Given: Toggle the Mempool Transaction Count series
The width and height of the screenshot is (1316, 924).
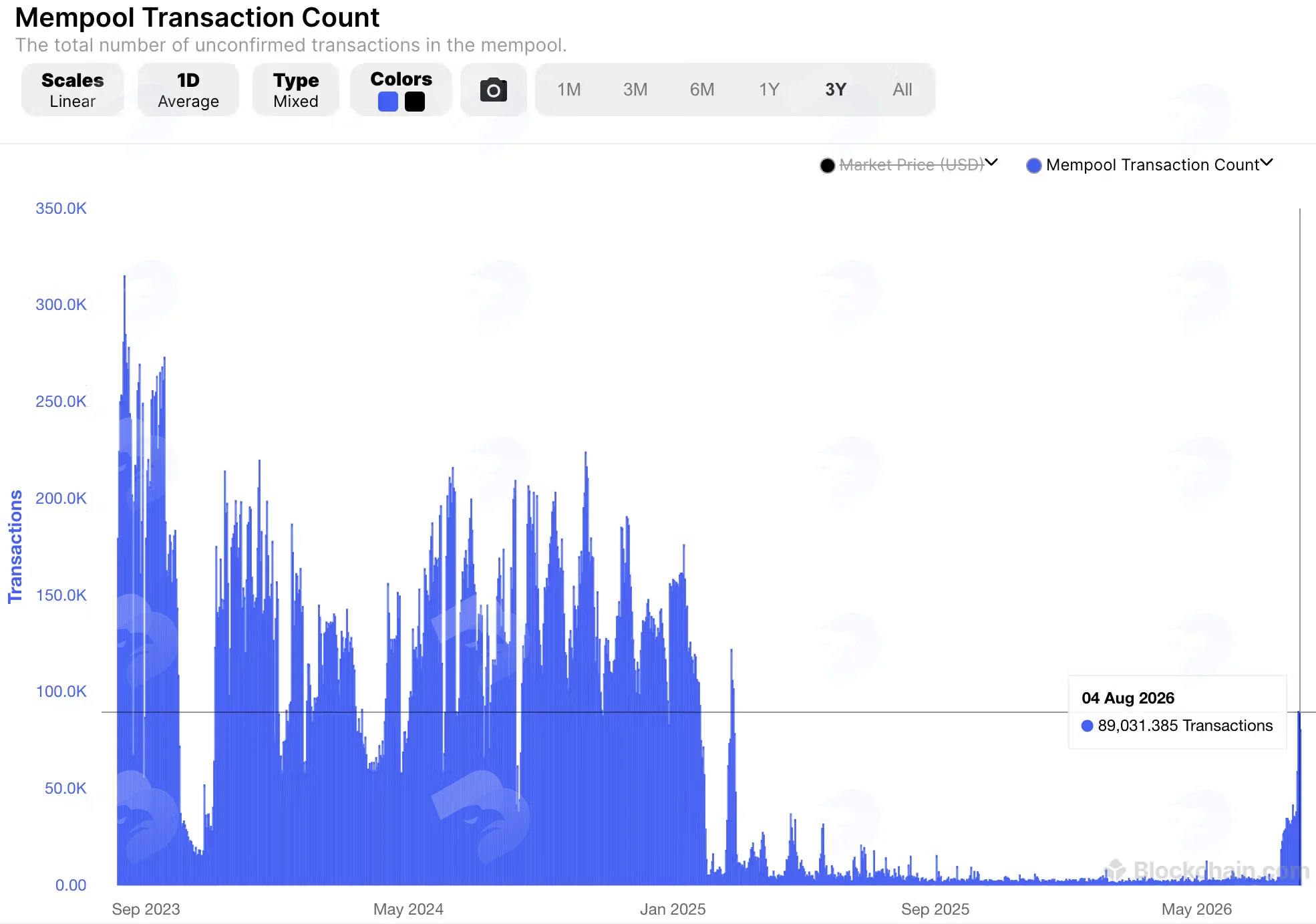Looking at the screenshot, I should click(1152, 165).
